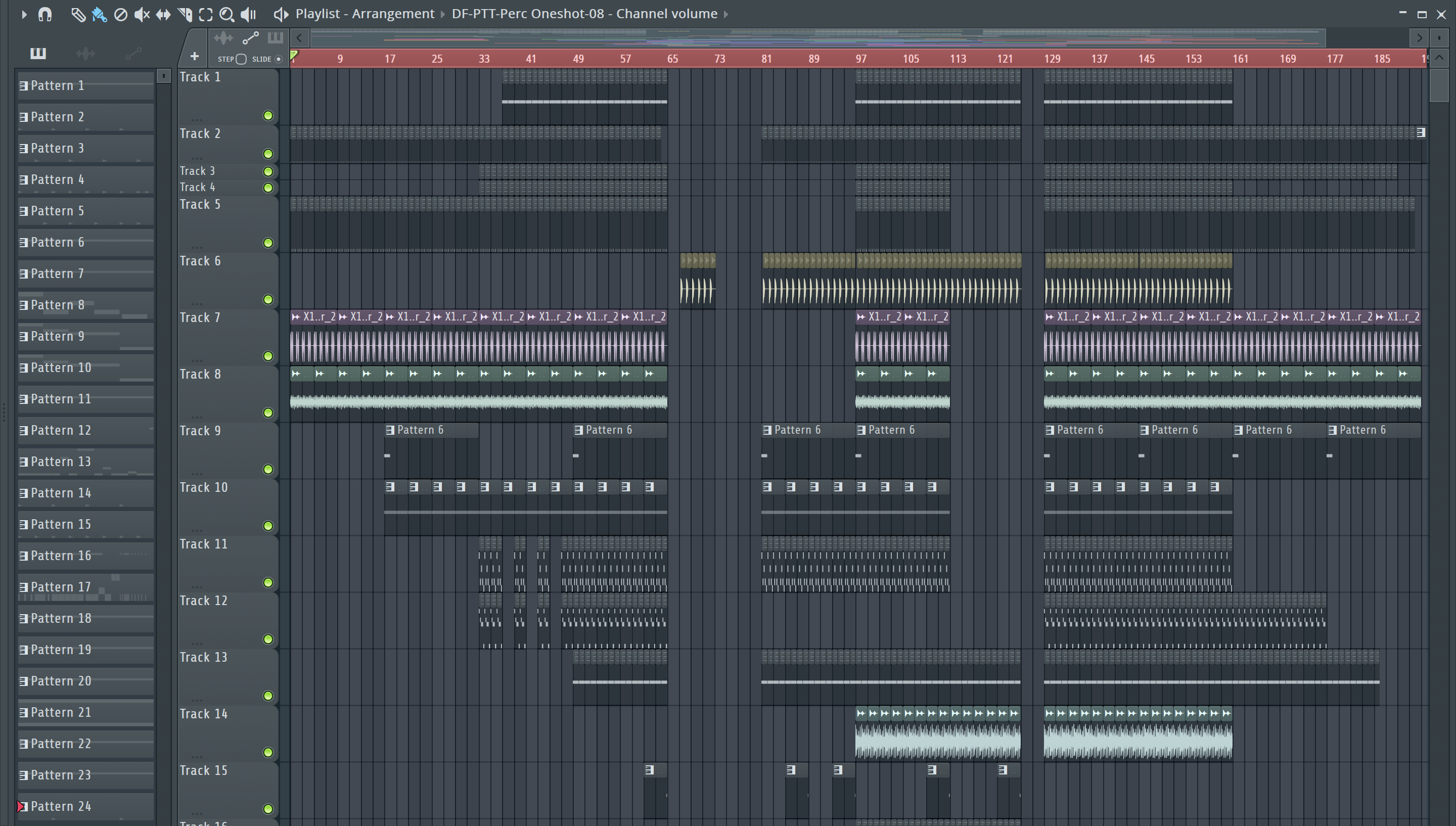The image size is (1456, 826).
Task: Disable Track 9 with its LED
Action: coord(268,470)
